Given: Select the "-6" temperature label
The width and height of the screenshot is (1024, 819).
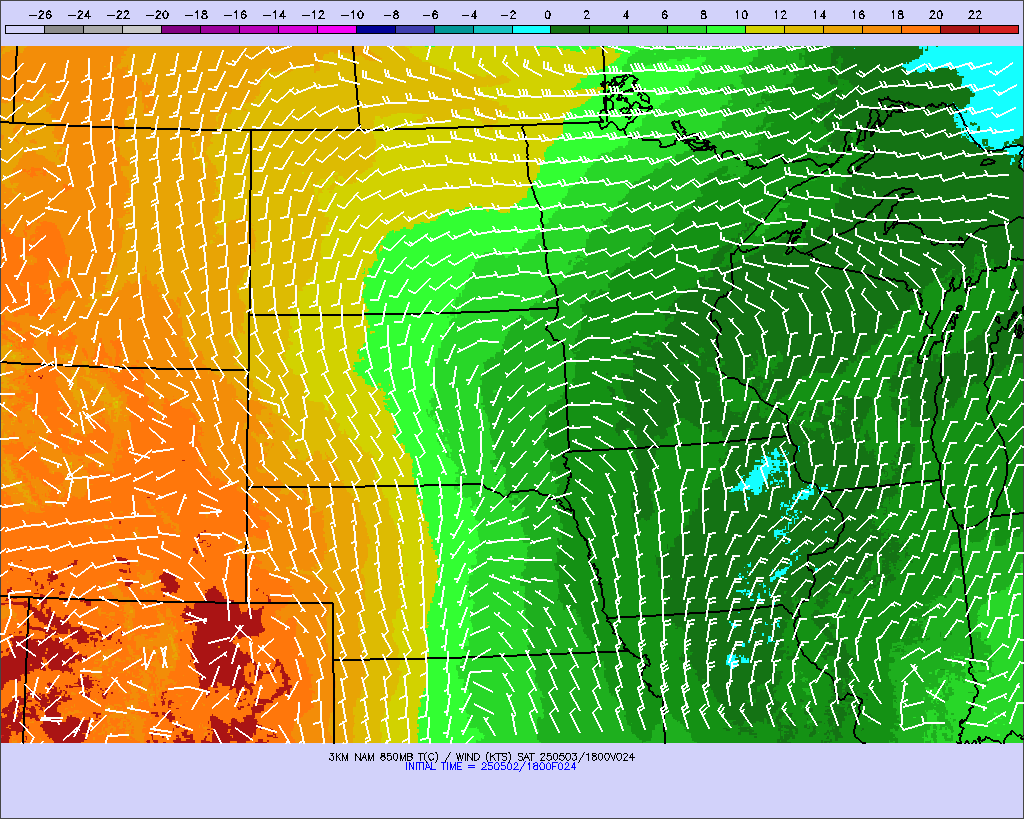Looking at the screenshot, I should [431, 14].
